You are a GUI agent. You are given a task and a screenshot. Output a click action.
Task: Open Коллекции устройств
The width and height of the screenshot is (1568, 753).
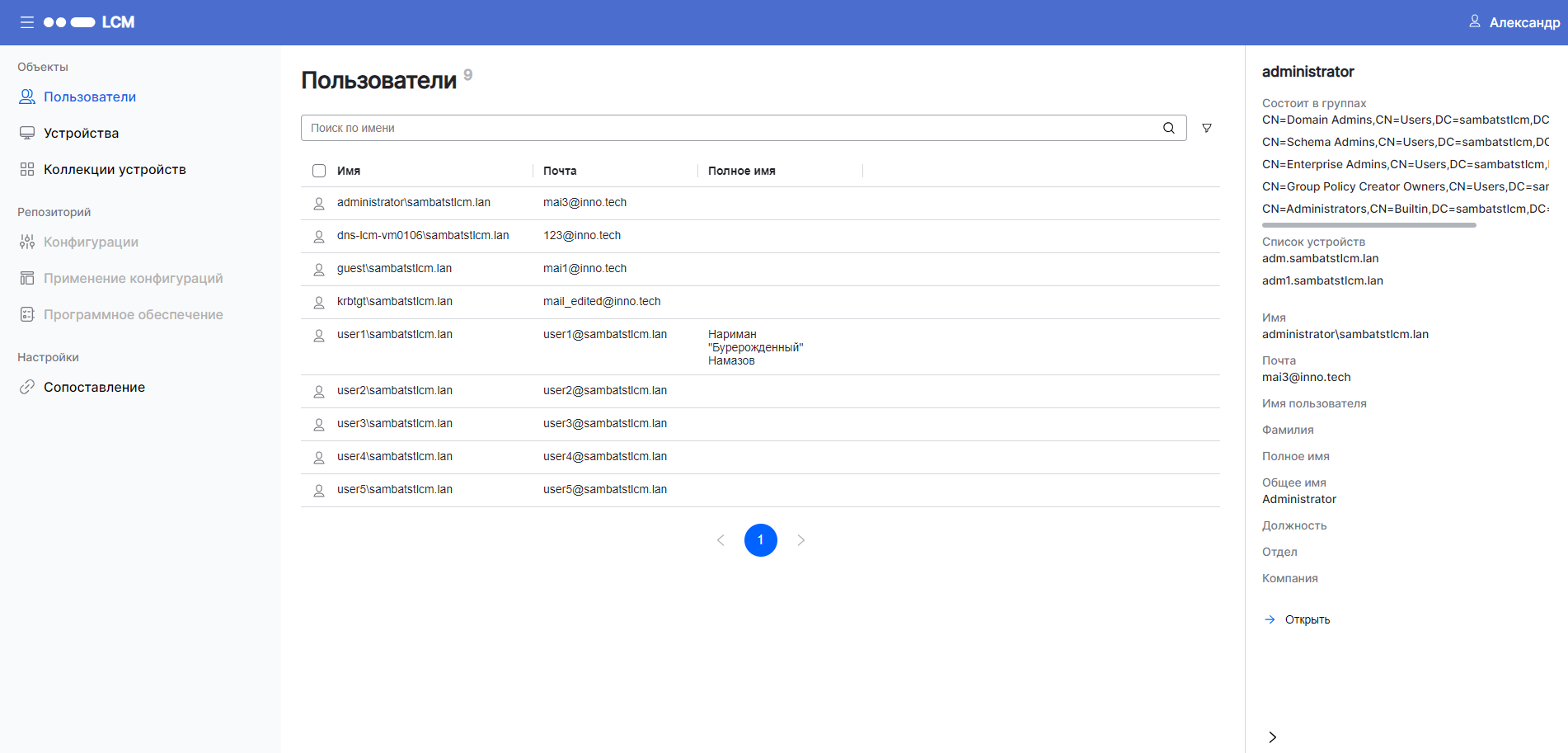115,169
